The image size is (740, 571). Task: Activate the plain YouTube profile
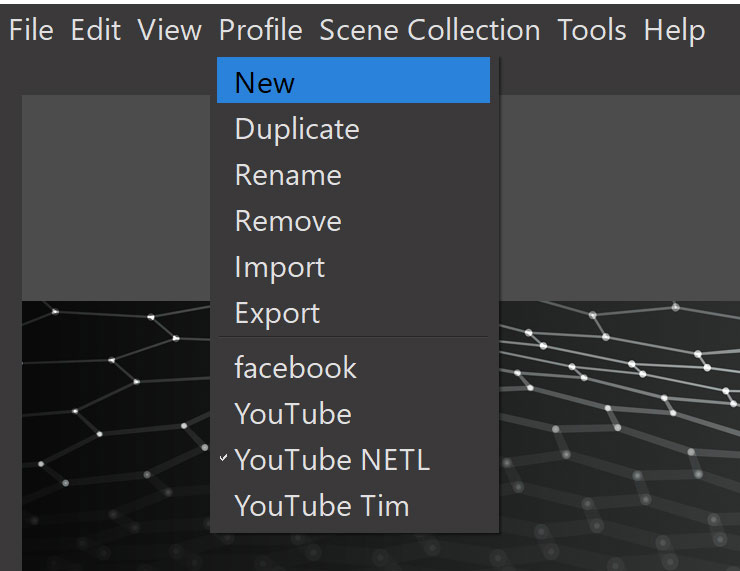click(x=293, y=414)
